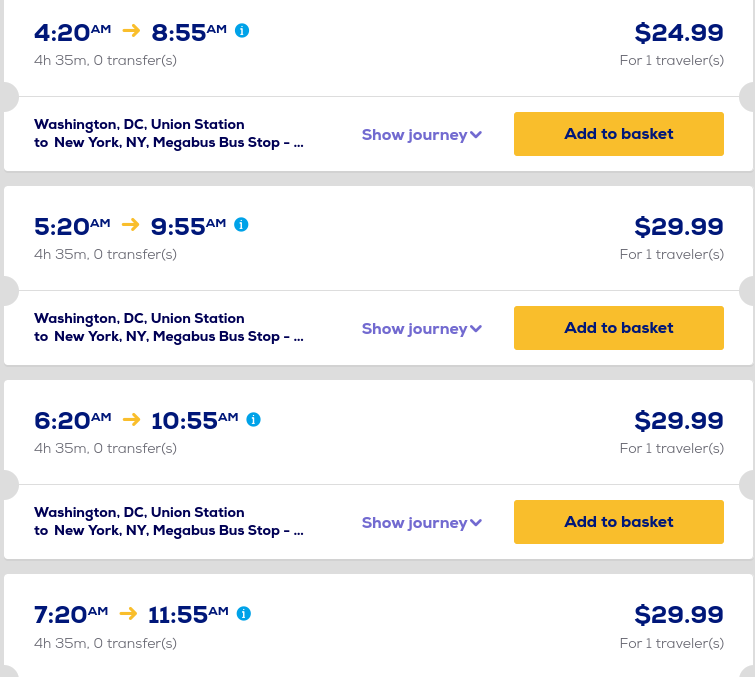Click info icon beside 11:55 AM arrival
The image size is (755, 677).
243,613
